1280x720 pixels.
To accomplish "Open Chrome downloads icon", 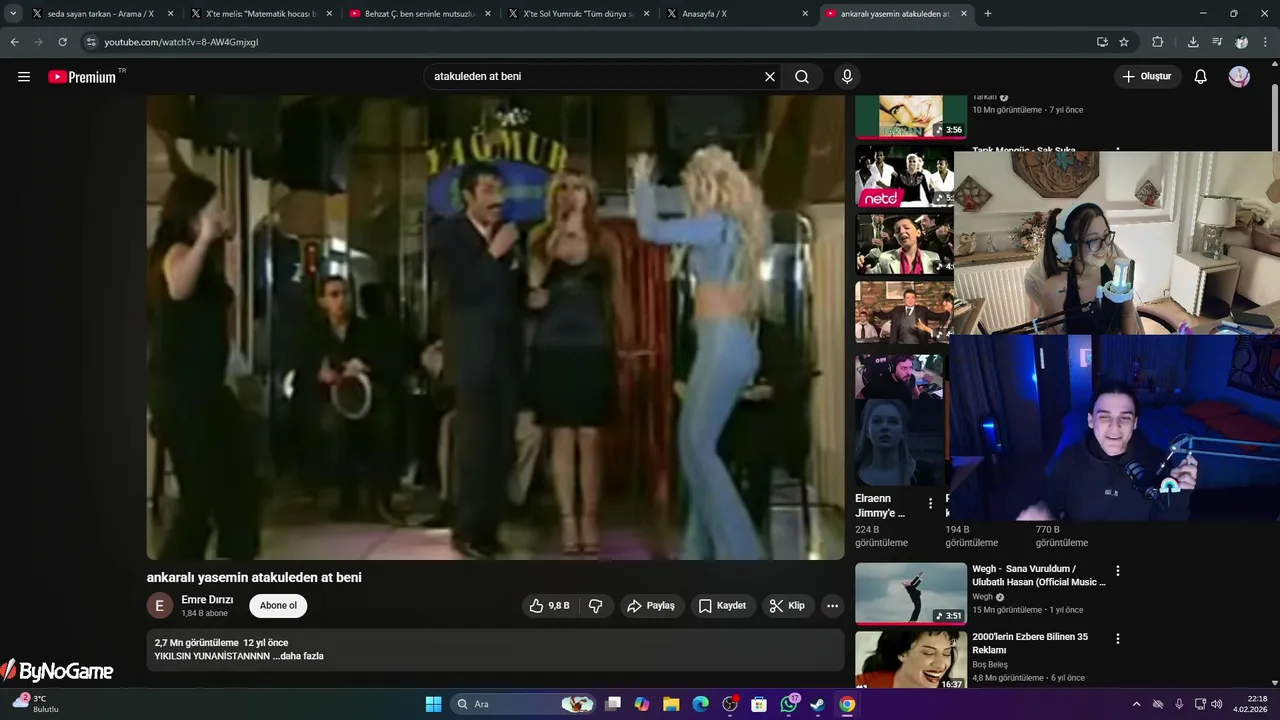I will (1193, 42).
